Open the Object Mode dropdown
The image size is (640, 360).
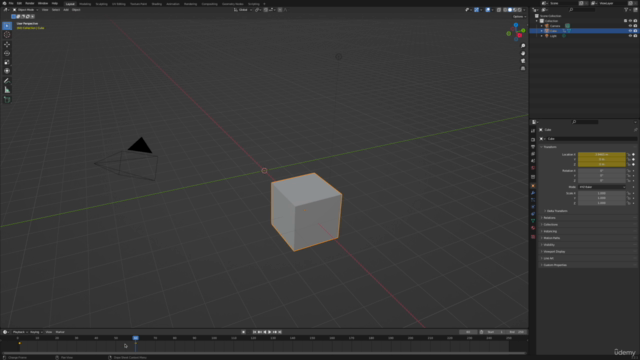pos(25,10)
